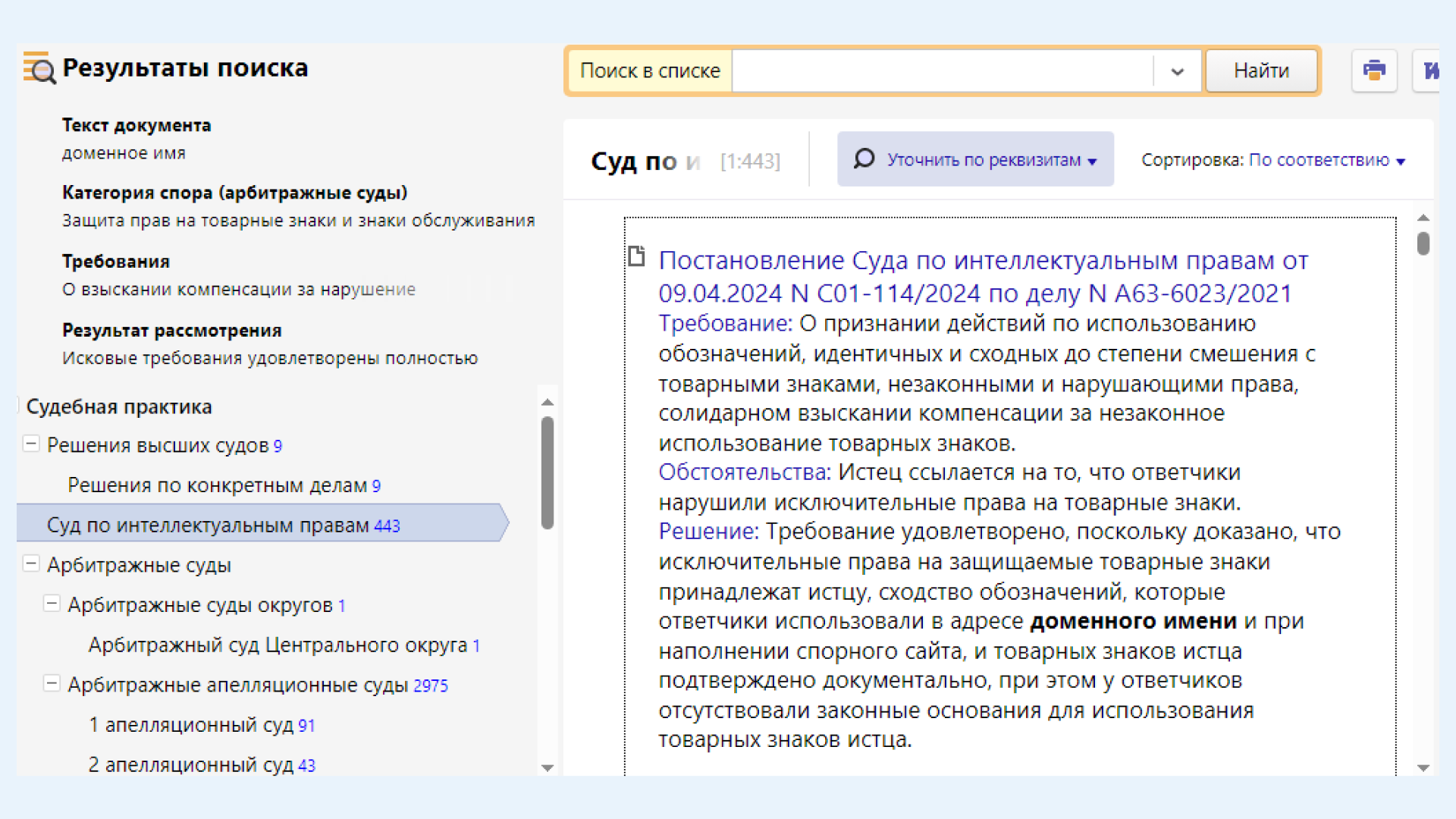Click the [1:443] counter
This screenshot has width=1456, height=819.
click(x=750, y=162)
